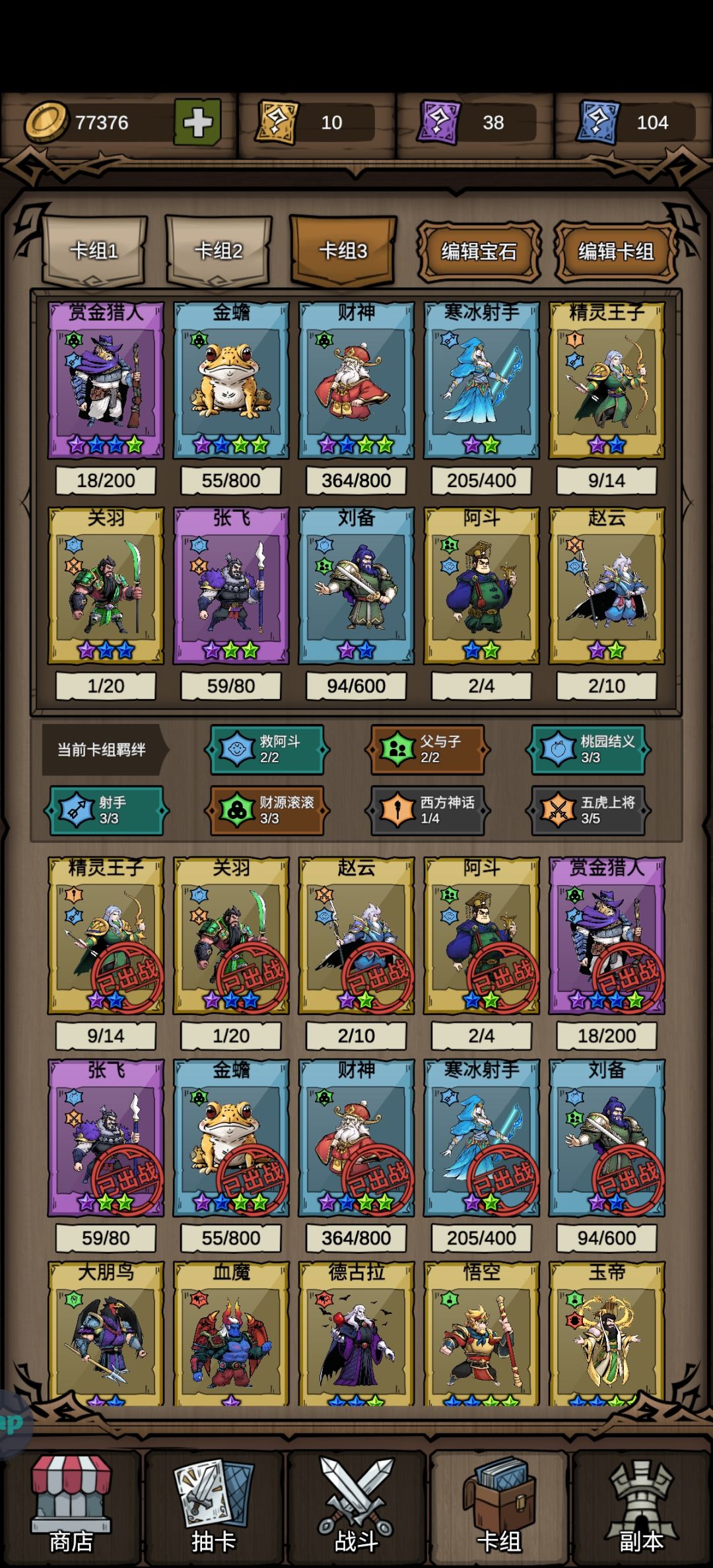Tap the green plus to add gold
Image resolution: width=713 pixels, height=1568 pixels.
tap(197, 122)
